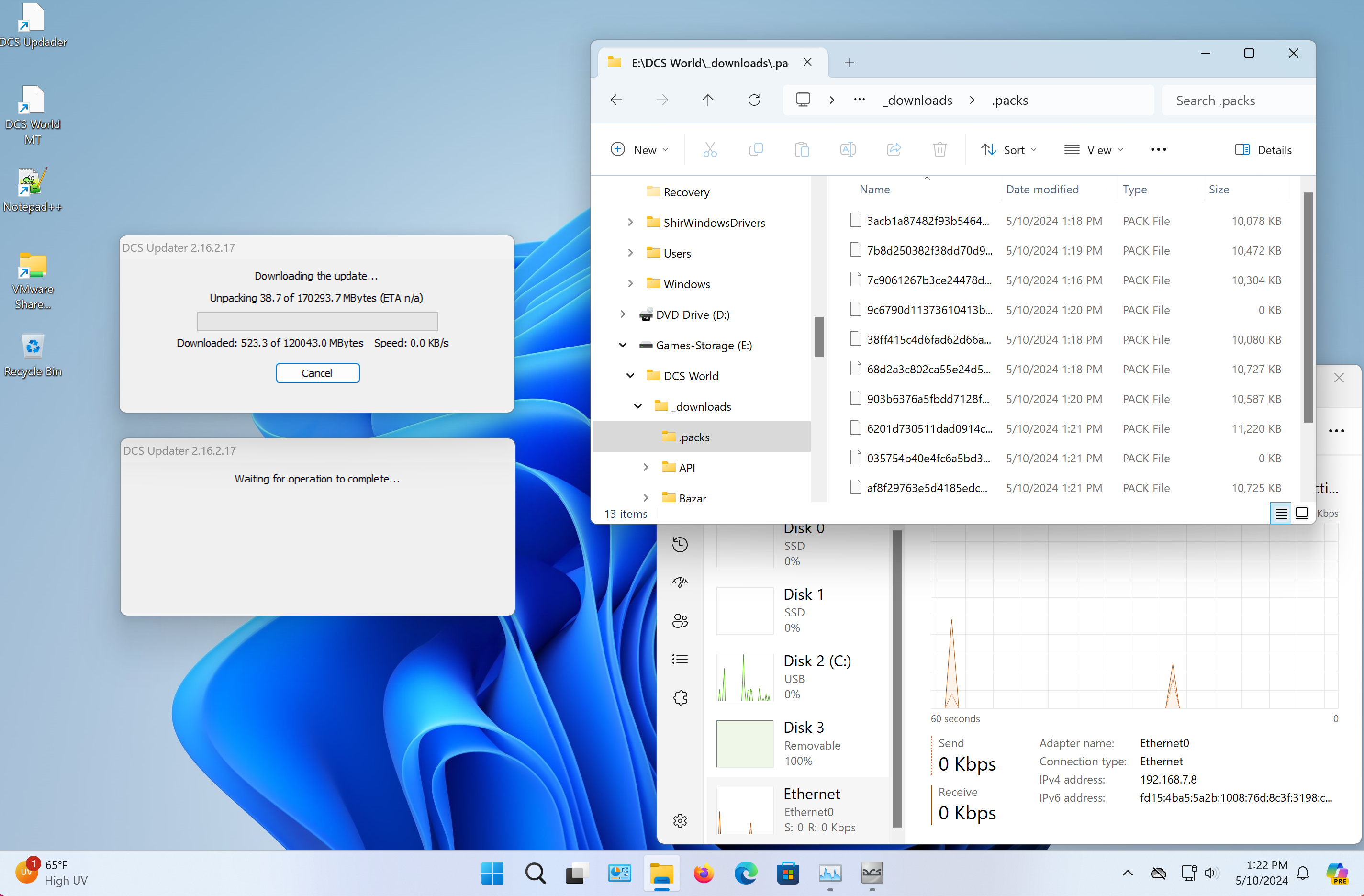Expand the Windows folder node
Screen dimensions: 1364x896
(630, 283)
